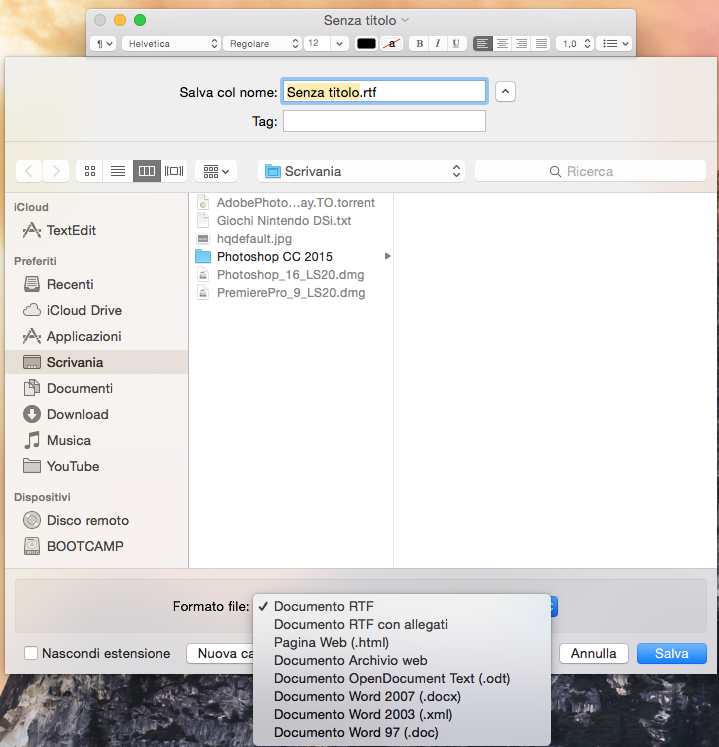
Task: Open the Senza titolo title dropdown arrow
Action: (x=405, y=20)
